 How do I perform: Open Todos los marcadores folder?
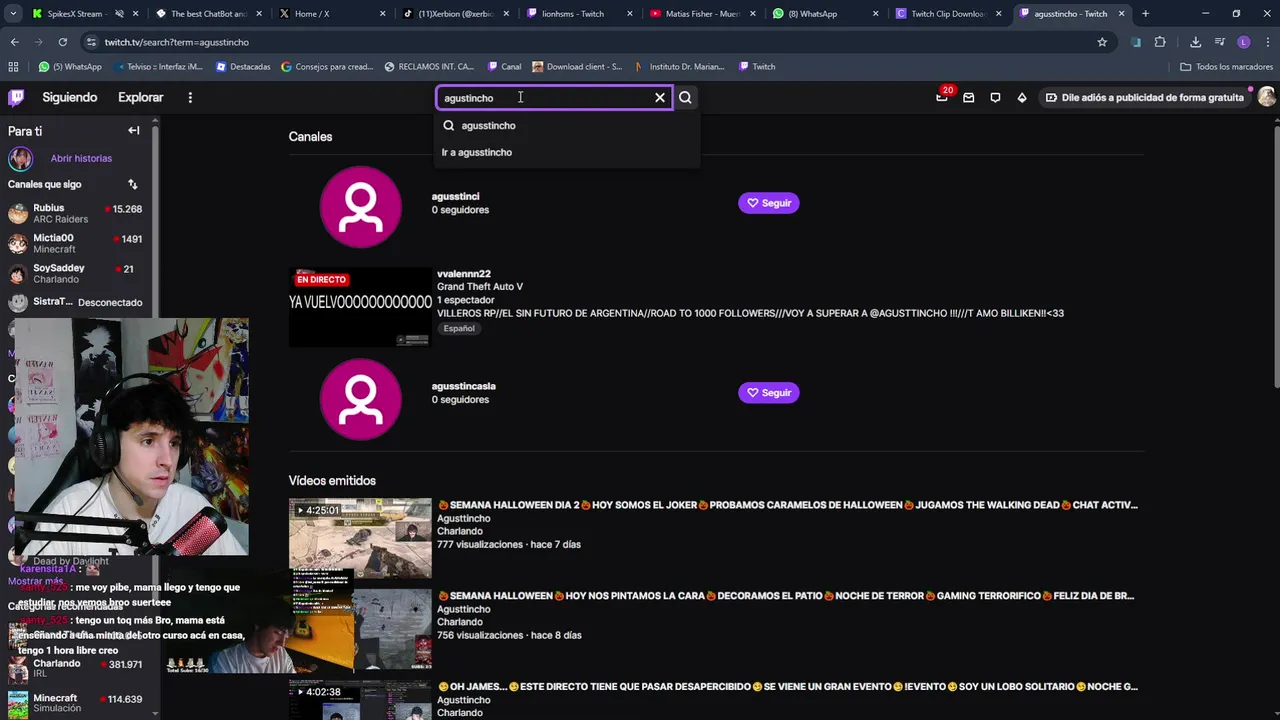(x=1226, y=67)
